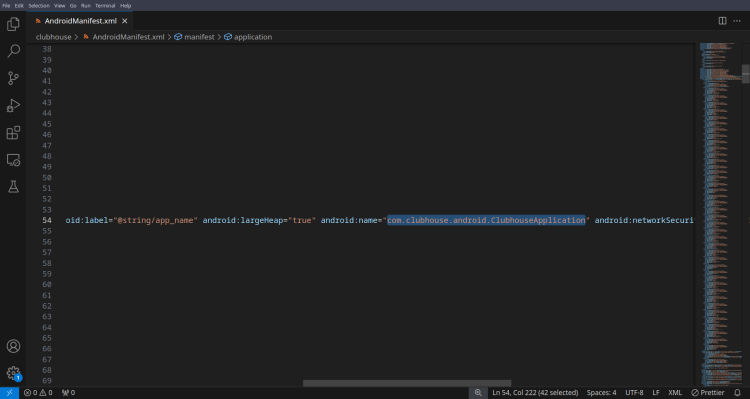
Task: Open the Extensions view
Action: pyautogui.click(x=13, y=133)
